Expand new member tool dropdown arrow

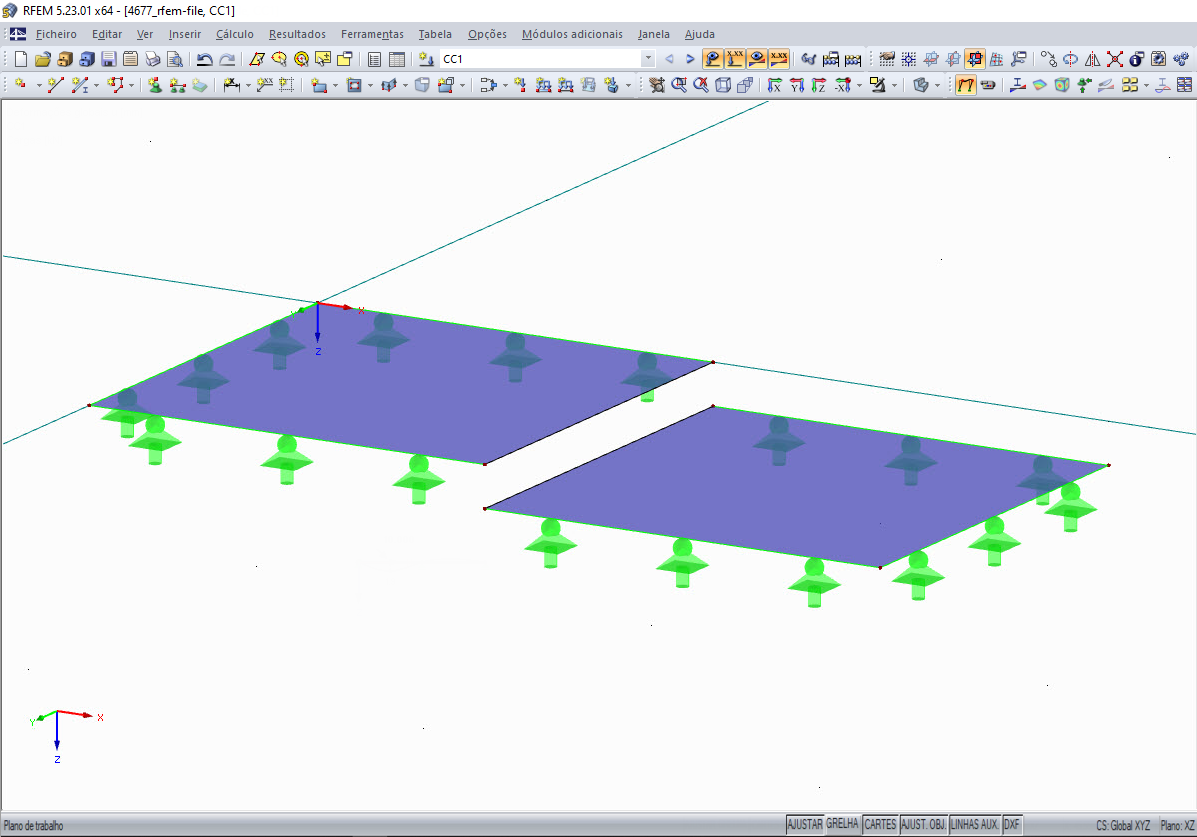(96, 85)
